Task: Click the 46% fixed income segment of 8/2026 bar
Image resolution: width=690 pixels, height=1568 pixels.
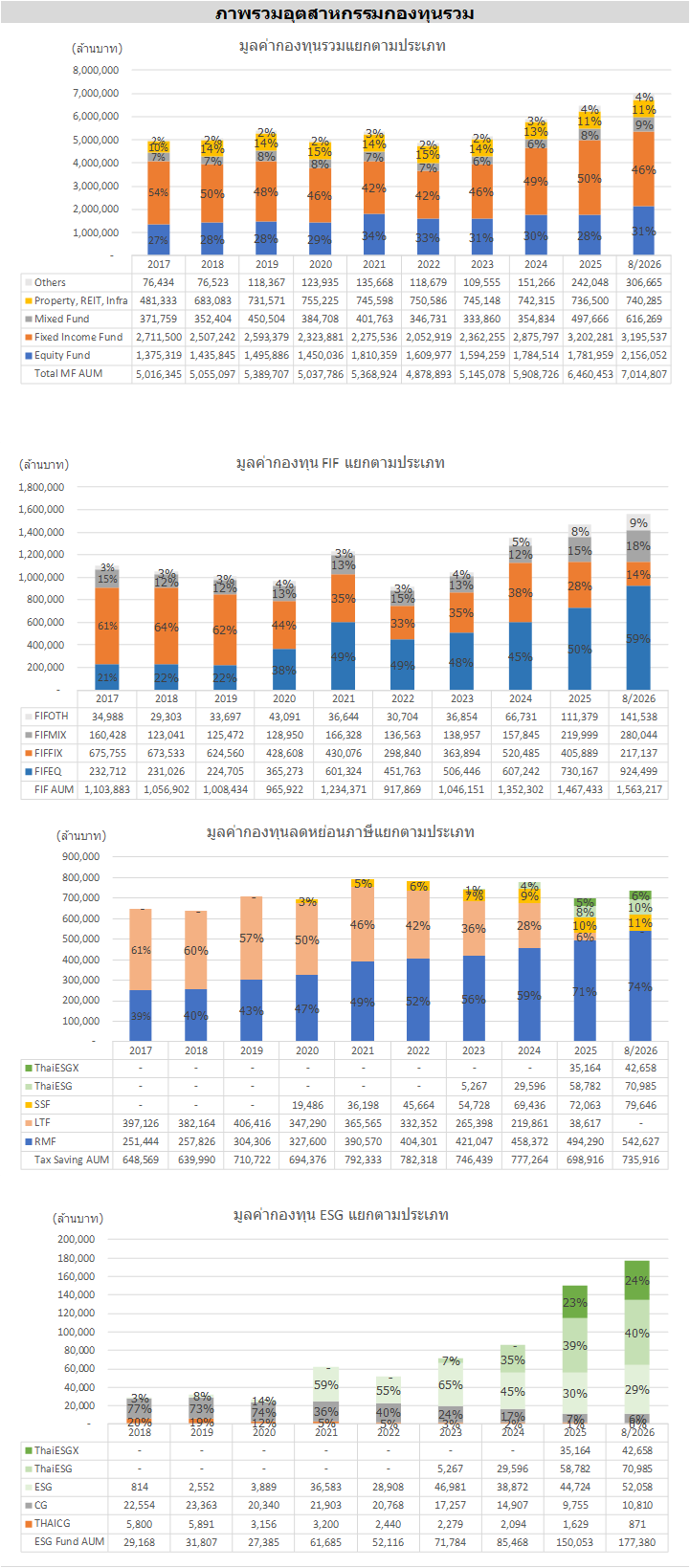Action: [x=643, y=169]
